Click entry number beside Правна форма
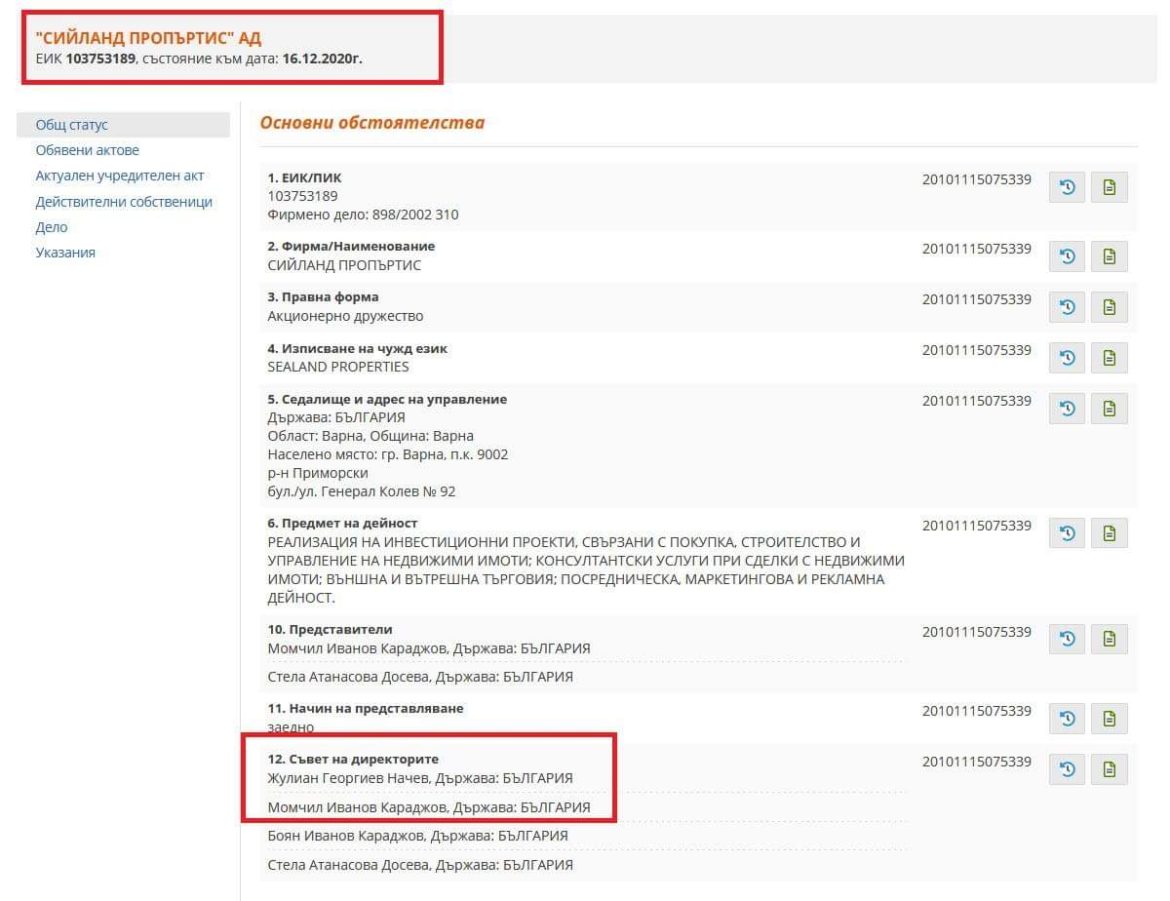Screen dimensions: 1170x901 tap(977, 299)
